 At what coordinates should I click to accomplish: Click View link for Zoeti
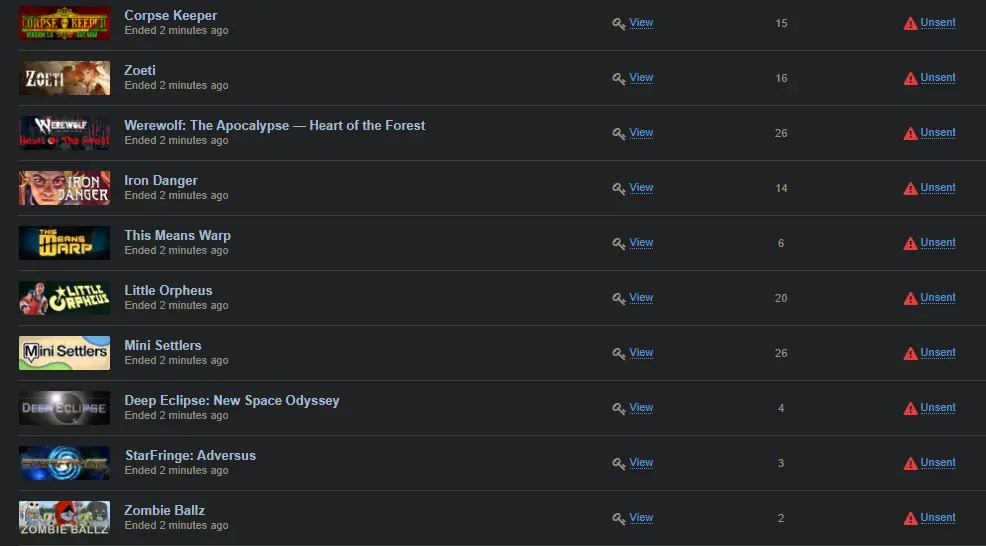pyautogui.click(x=641, y=77)
